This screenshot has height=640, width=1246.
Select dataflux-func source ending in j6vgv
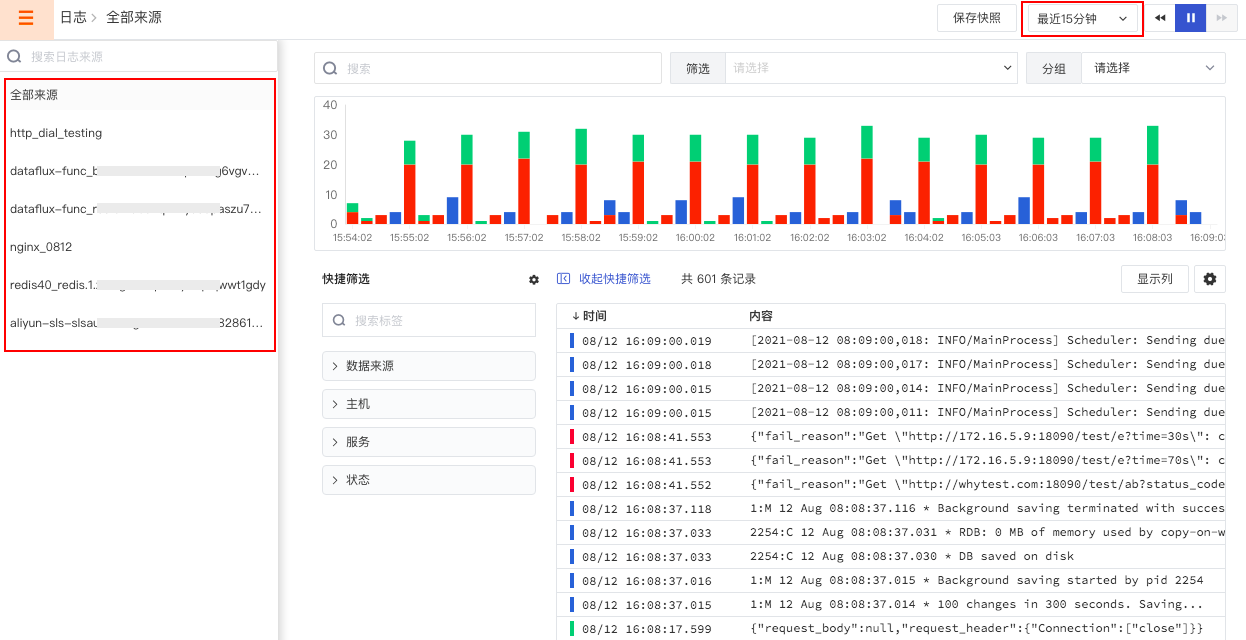tap(139, 171)
